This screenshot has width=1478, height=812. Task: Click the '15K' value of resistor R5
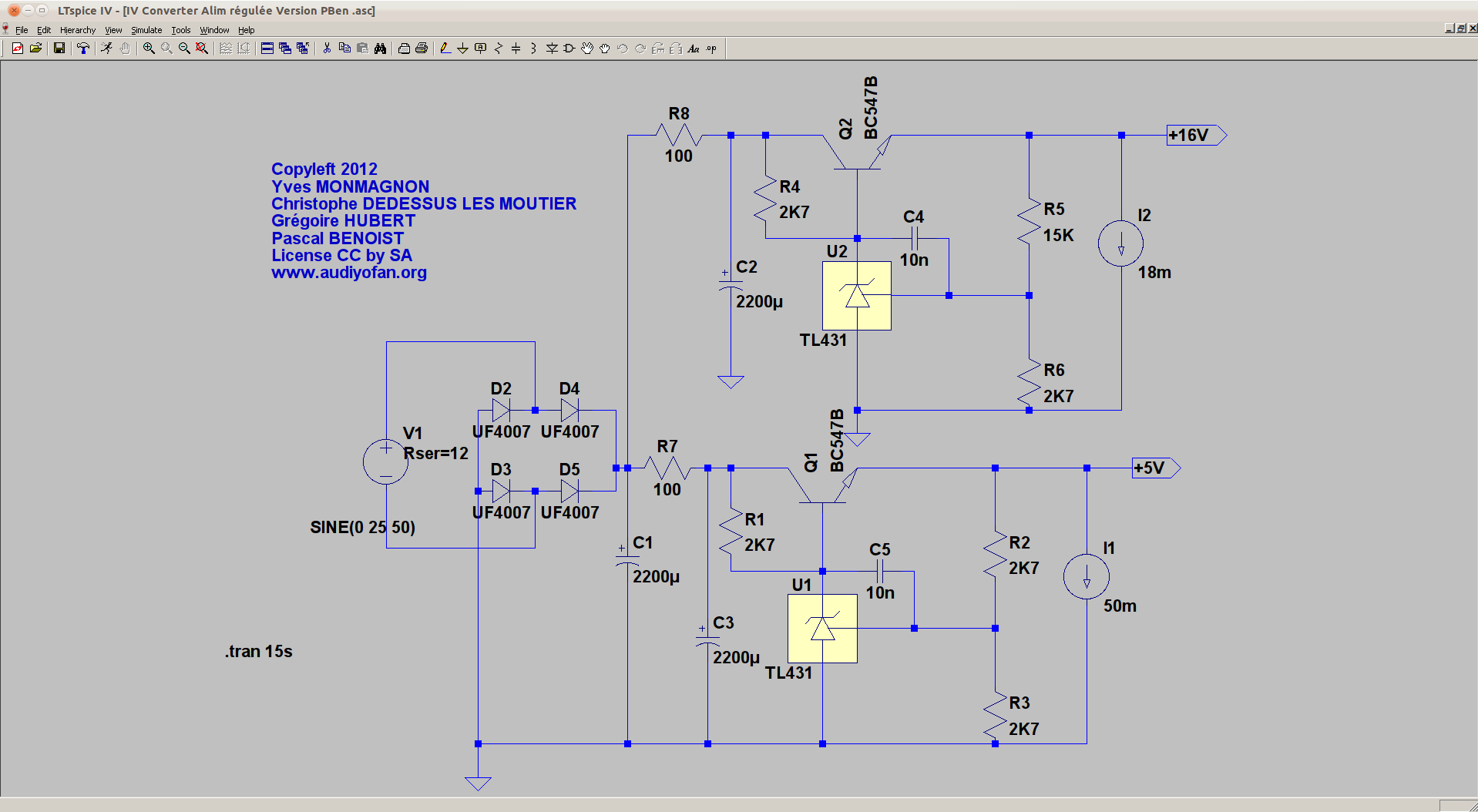pyautogui.click(x=1059, y=236)
